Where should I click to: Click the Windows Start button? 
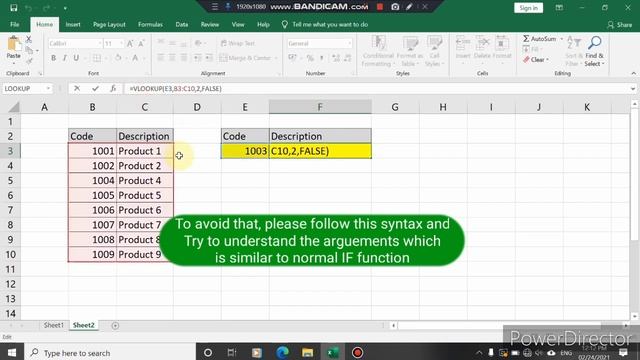click(12, 353)
